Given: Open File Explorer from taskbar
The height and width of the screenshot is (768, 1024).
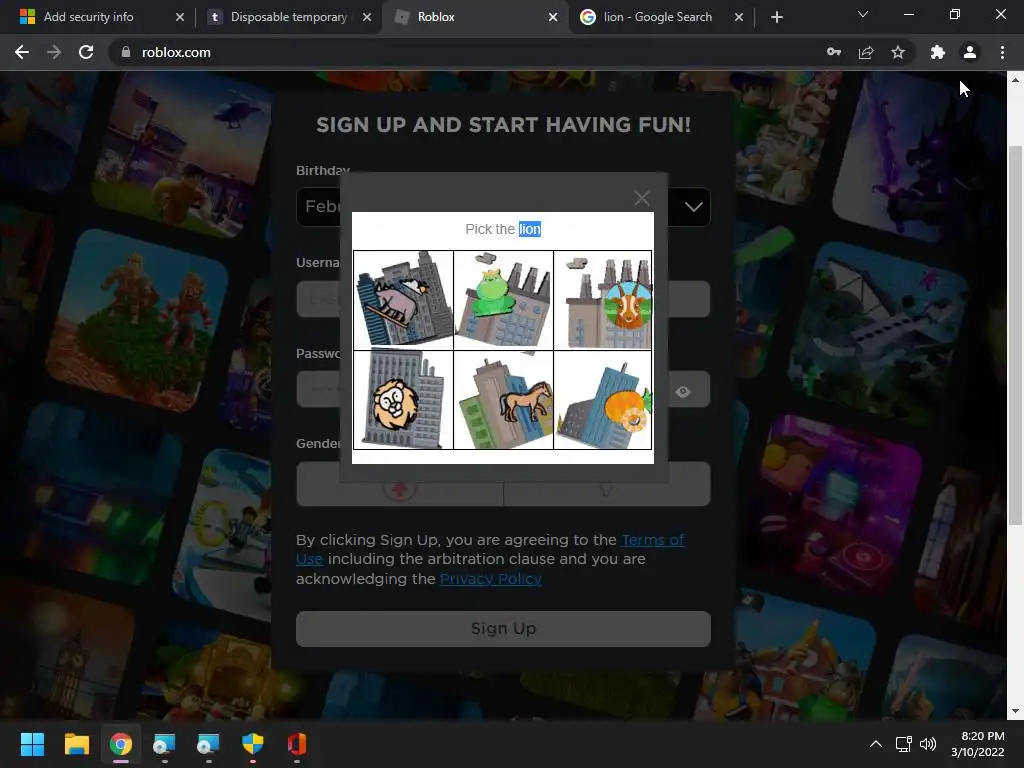Looking at the screenshot, I should 76,744.
